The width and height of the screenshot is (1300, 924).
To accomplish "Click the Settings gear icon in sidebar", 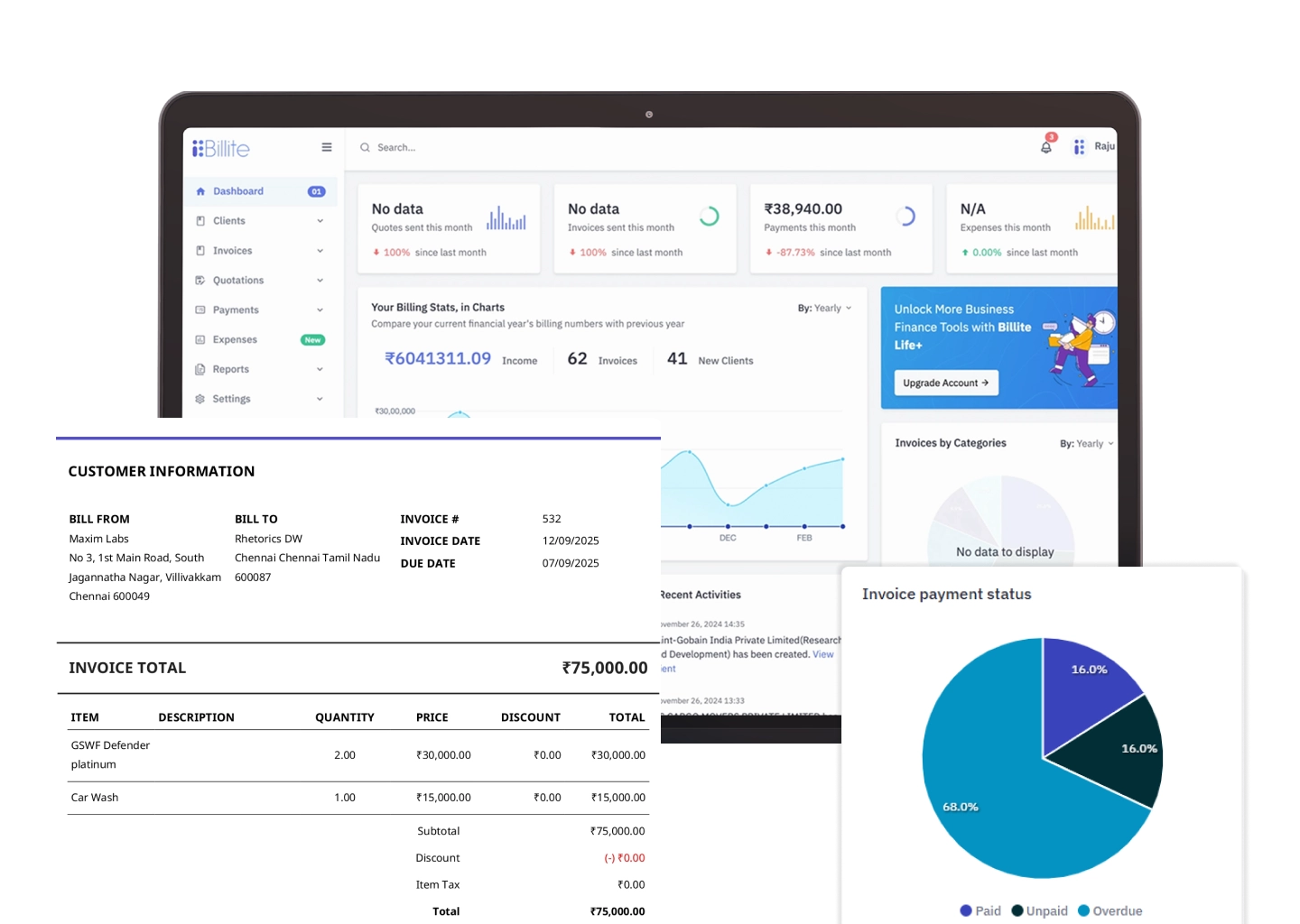I will 200,399.
